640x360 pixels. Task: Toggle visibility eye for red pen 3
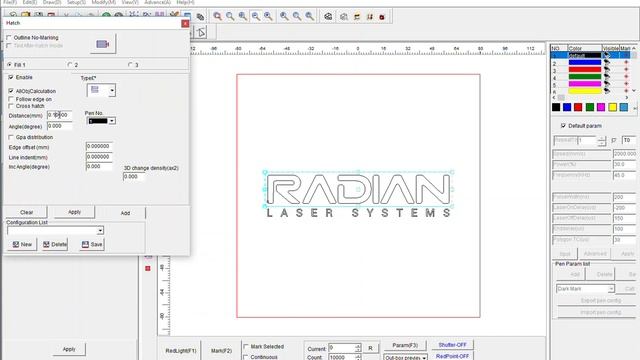(607, 70)
